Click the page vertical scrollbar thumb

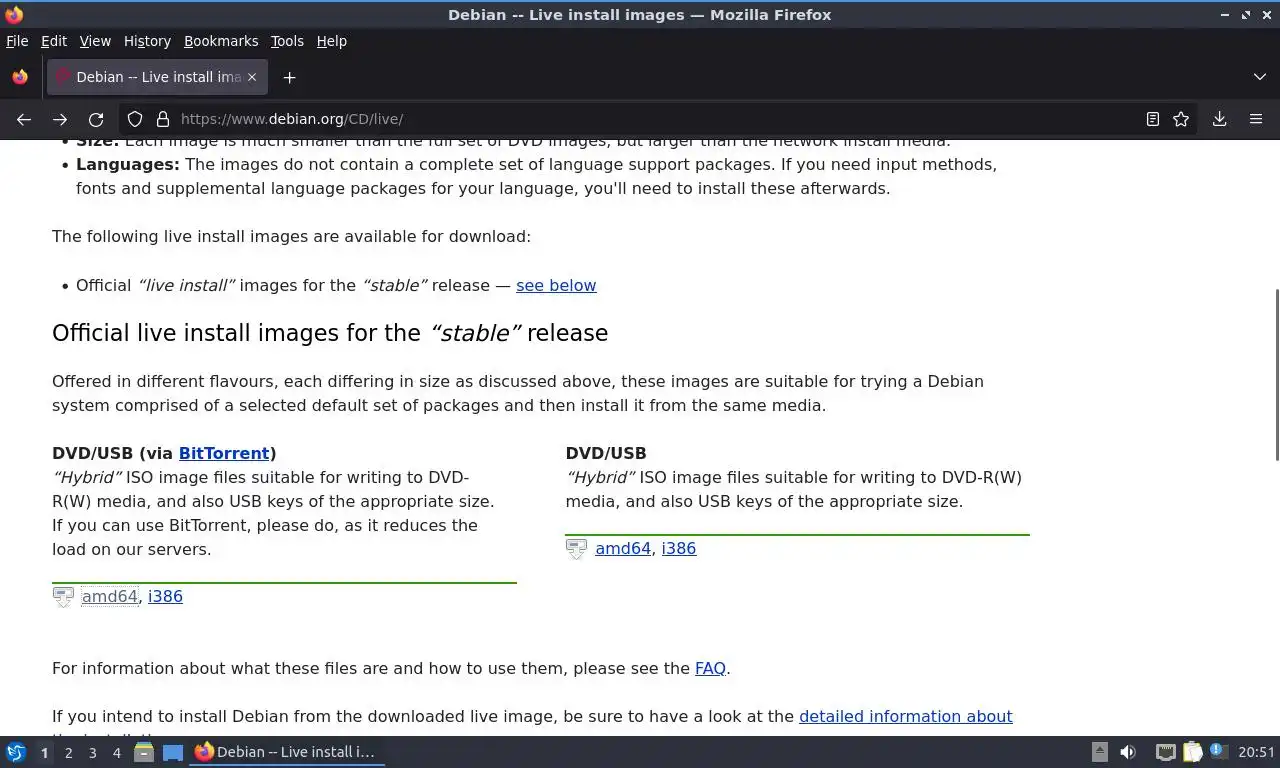click(x=1276, y=374)
